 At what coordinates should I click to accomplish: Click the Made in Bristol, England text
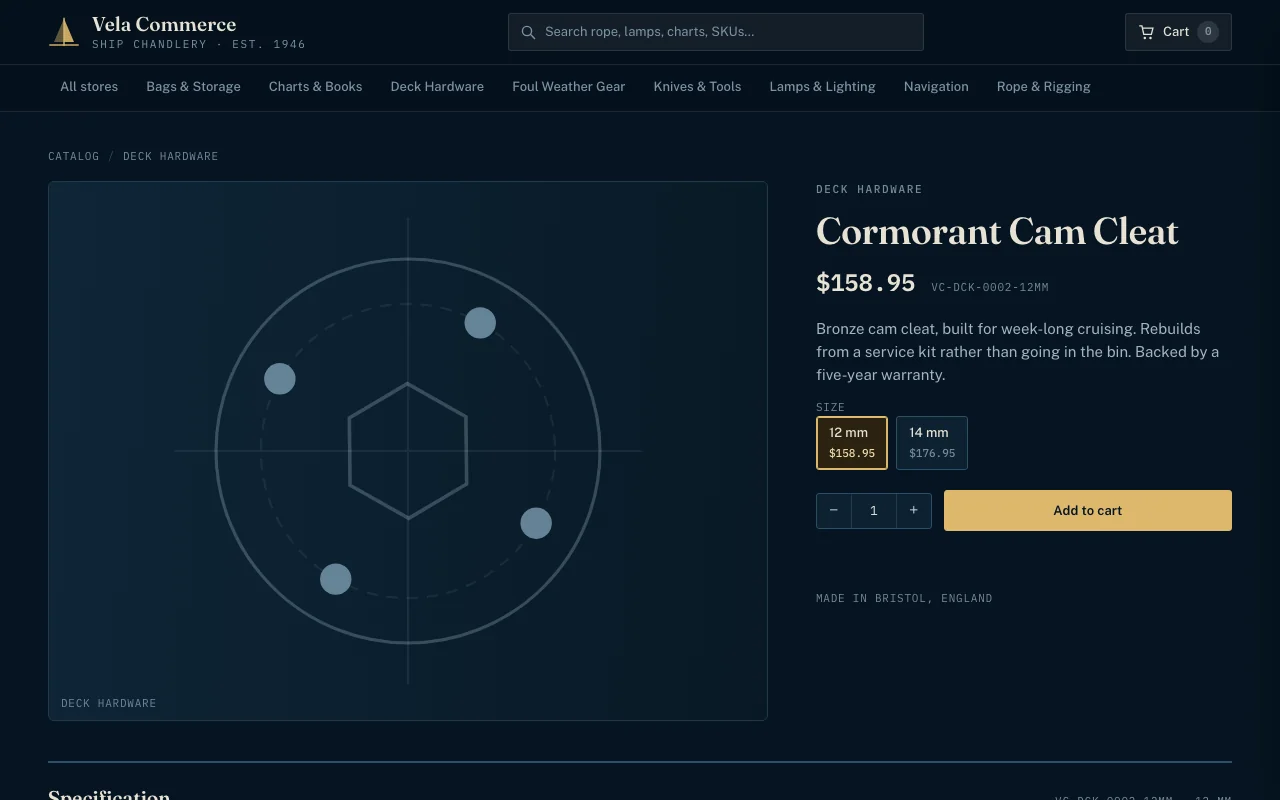(904, 598)
